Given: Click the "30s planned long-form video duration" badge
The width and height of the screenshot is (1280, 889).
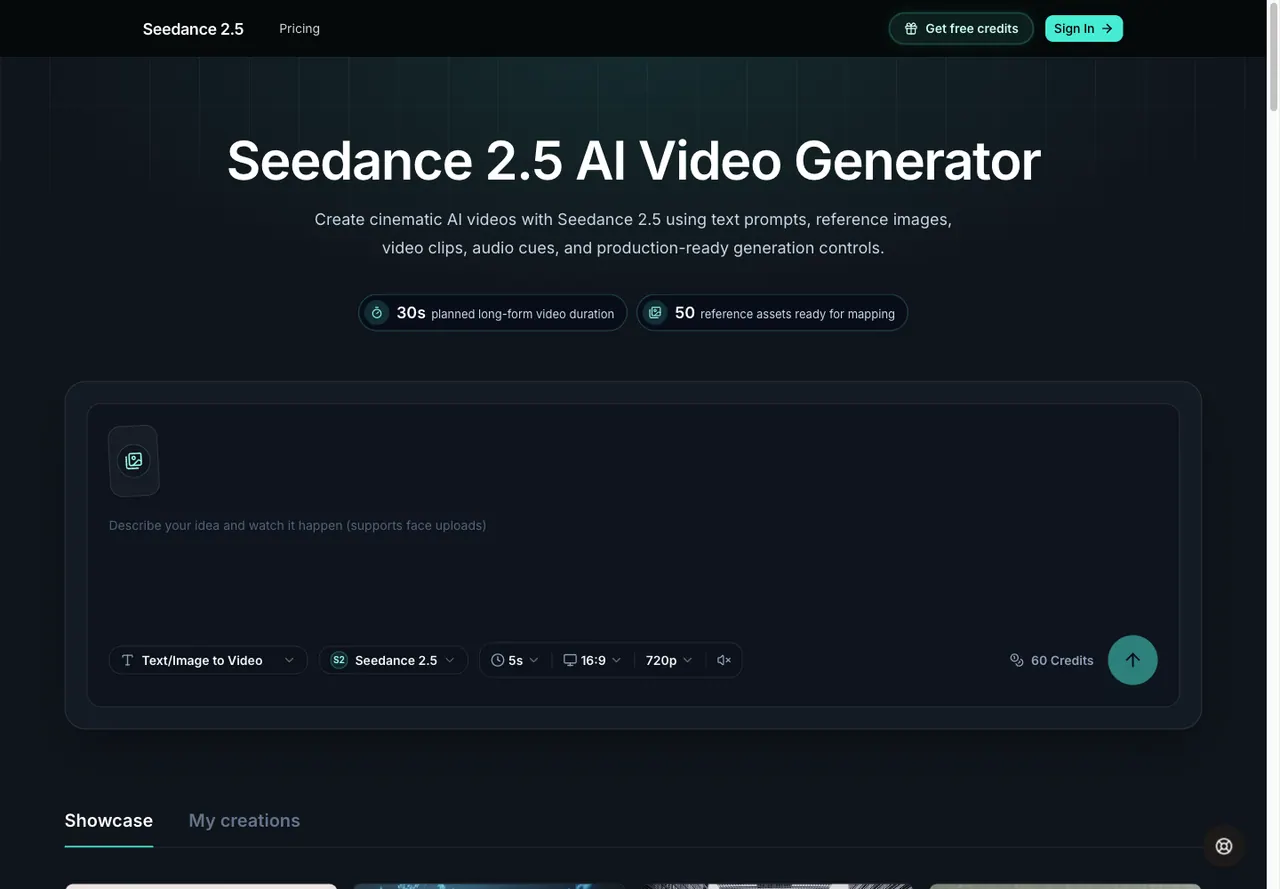Looking at the screenshot, I should coord(493,313).
